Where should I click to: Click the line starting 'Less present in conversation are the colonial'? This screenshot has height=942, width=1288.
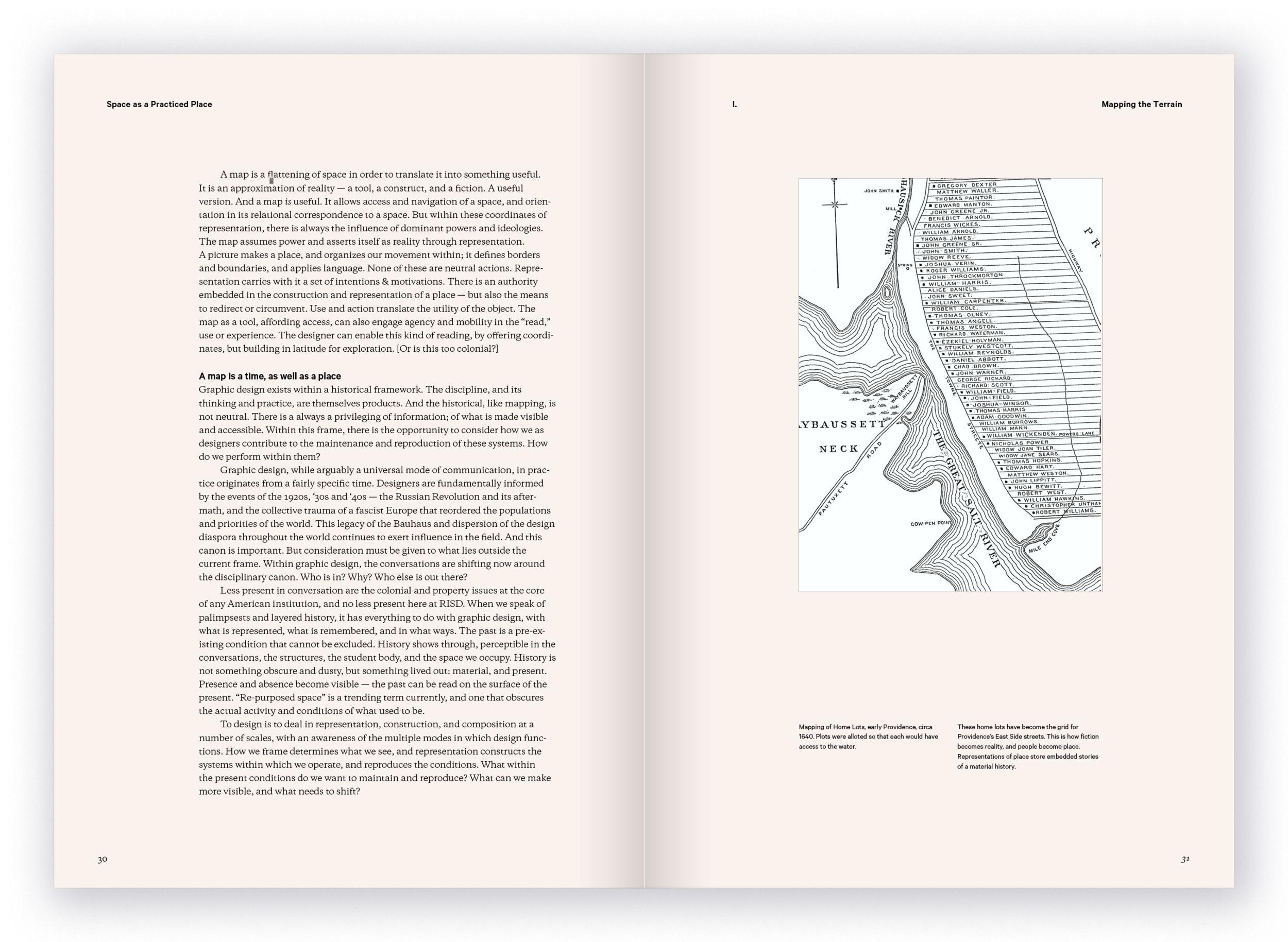pyautogui.click(x=382, y=590)
